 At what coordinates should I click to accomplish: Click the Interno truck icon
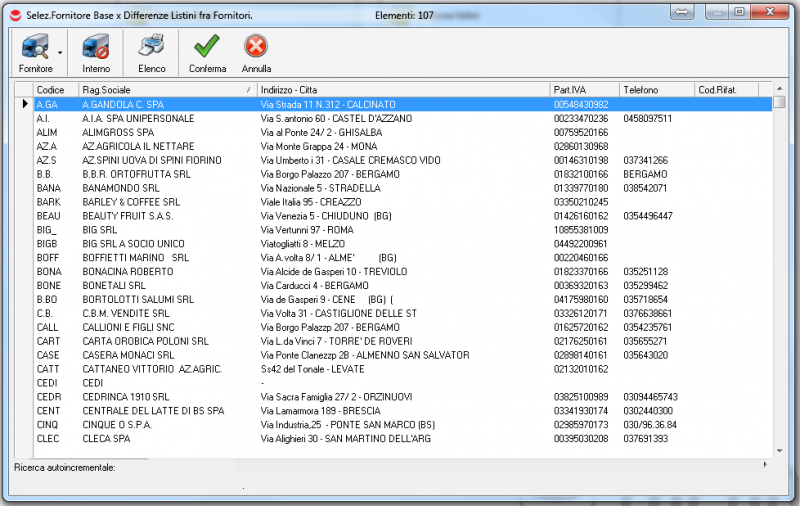[96, 47]
